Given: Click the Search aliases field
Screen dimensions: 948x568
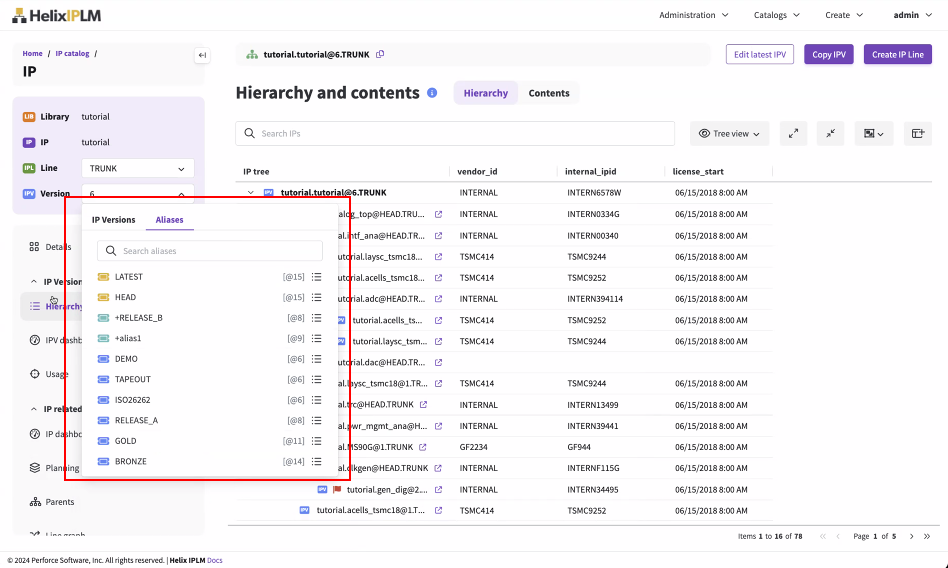Looking at the screenshot, I should click(210, 251).
